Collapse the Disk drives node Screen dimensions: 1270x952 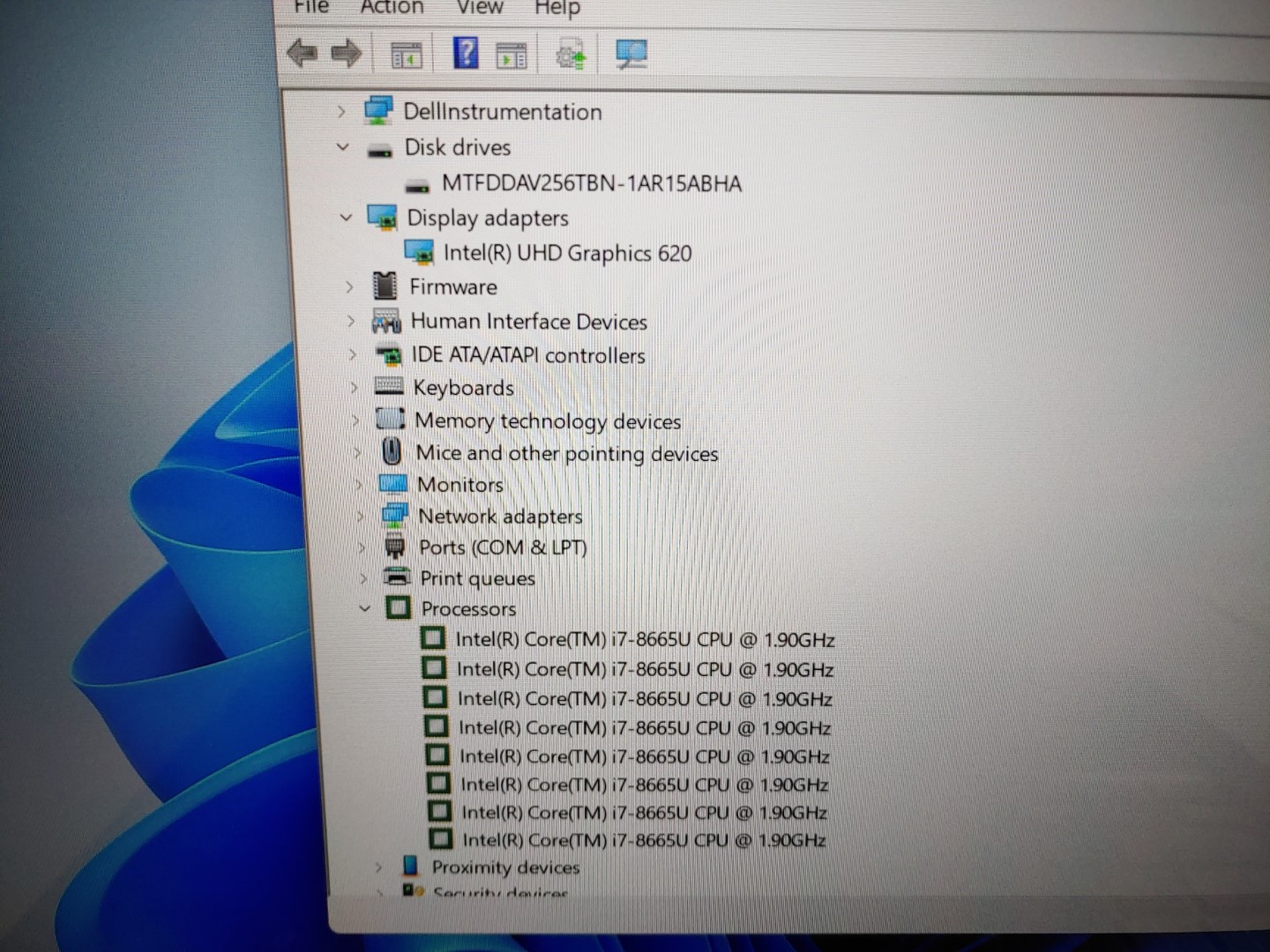pyautogui.click(x=343, y=147)
